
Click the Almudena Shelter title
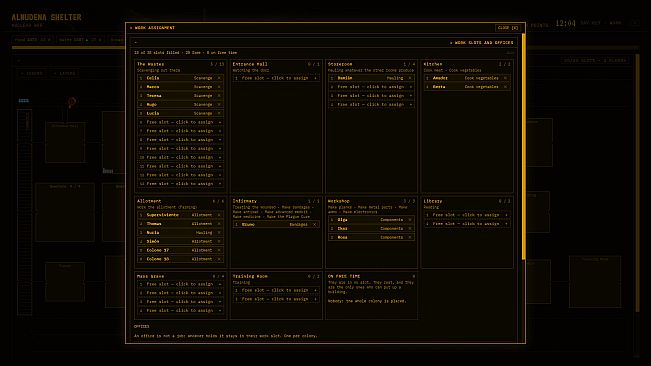[x=46, y=17]
